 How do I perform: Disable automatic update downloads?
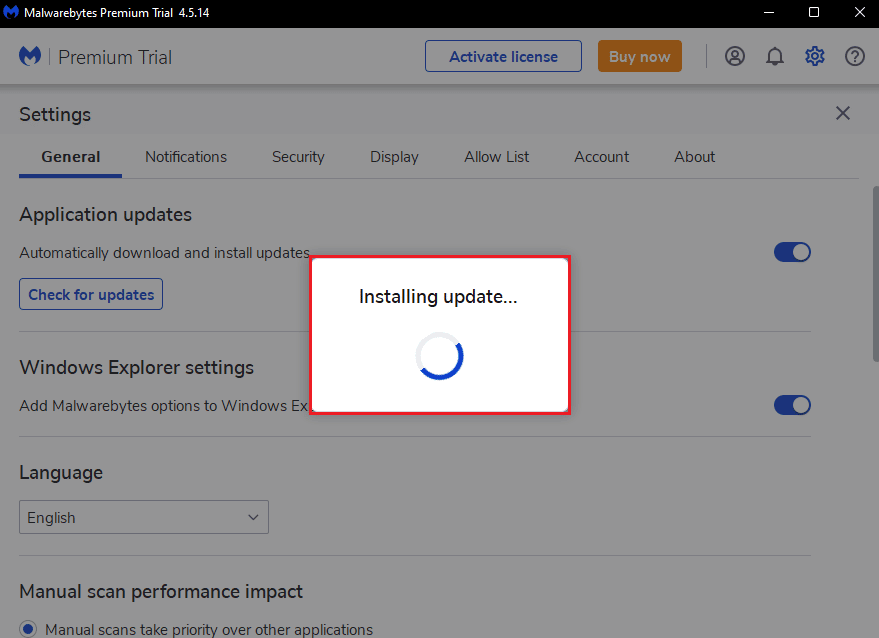tap(792, 252)
